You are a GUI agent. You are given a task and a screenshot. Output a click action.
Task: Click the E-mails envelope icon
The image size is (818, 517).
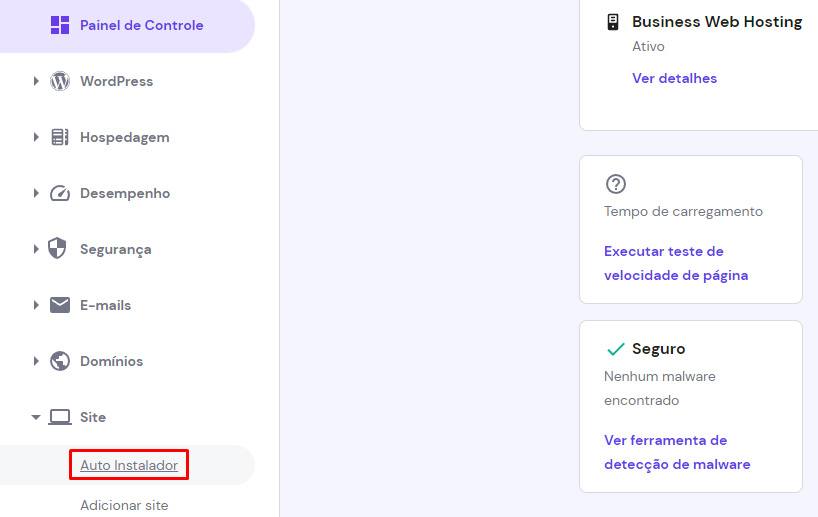[x=60, y=305]
